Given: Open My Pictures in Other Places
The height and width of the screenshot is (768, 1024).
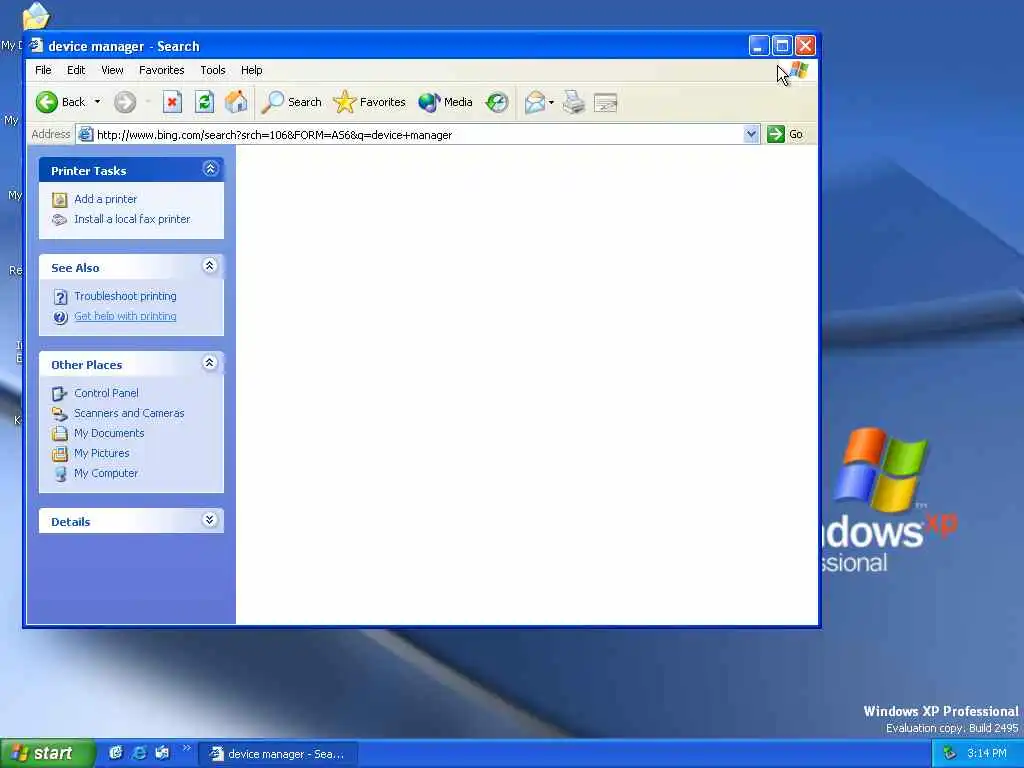Looking at the screenshot, I should 101,453.
